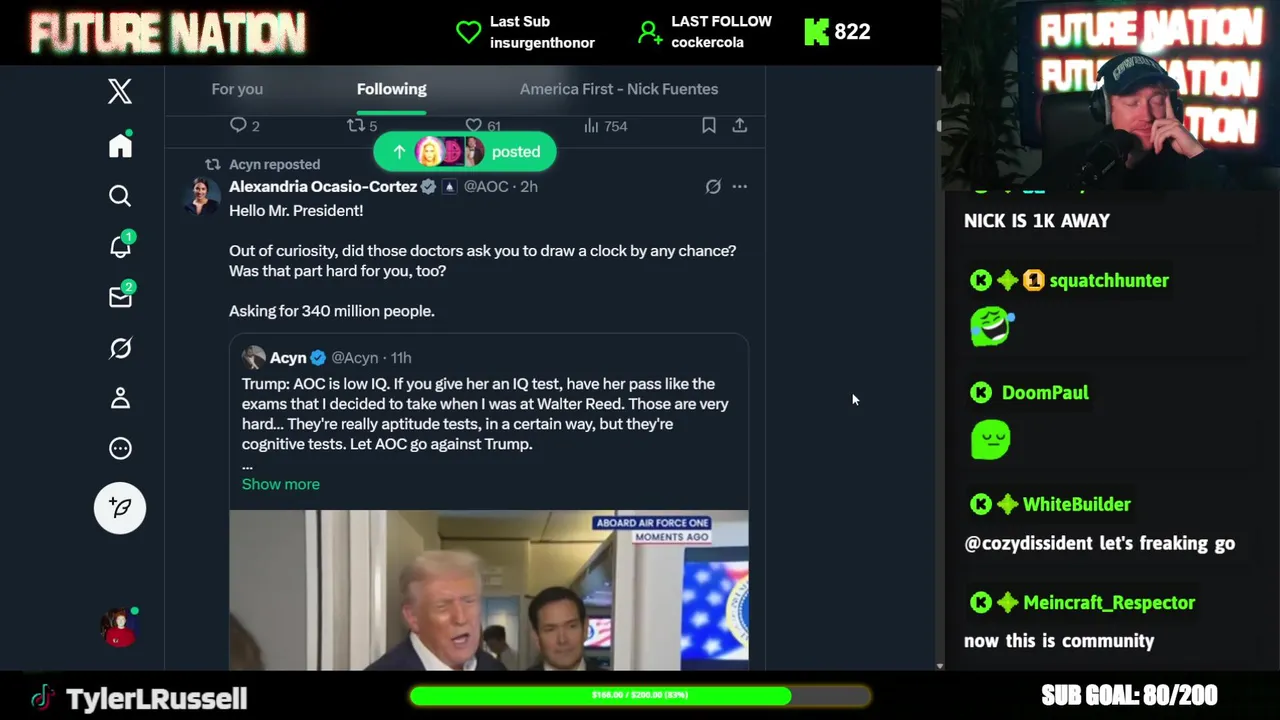This screenshot has height=720, width=1280.
Task: Click the webcam overlay of streamer
Action: [1112, 93]
